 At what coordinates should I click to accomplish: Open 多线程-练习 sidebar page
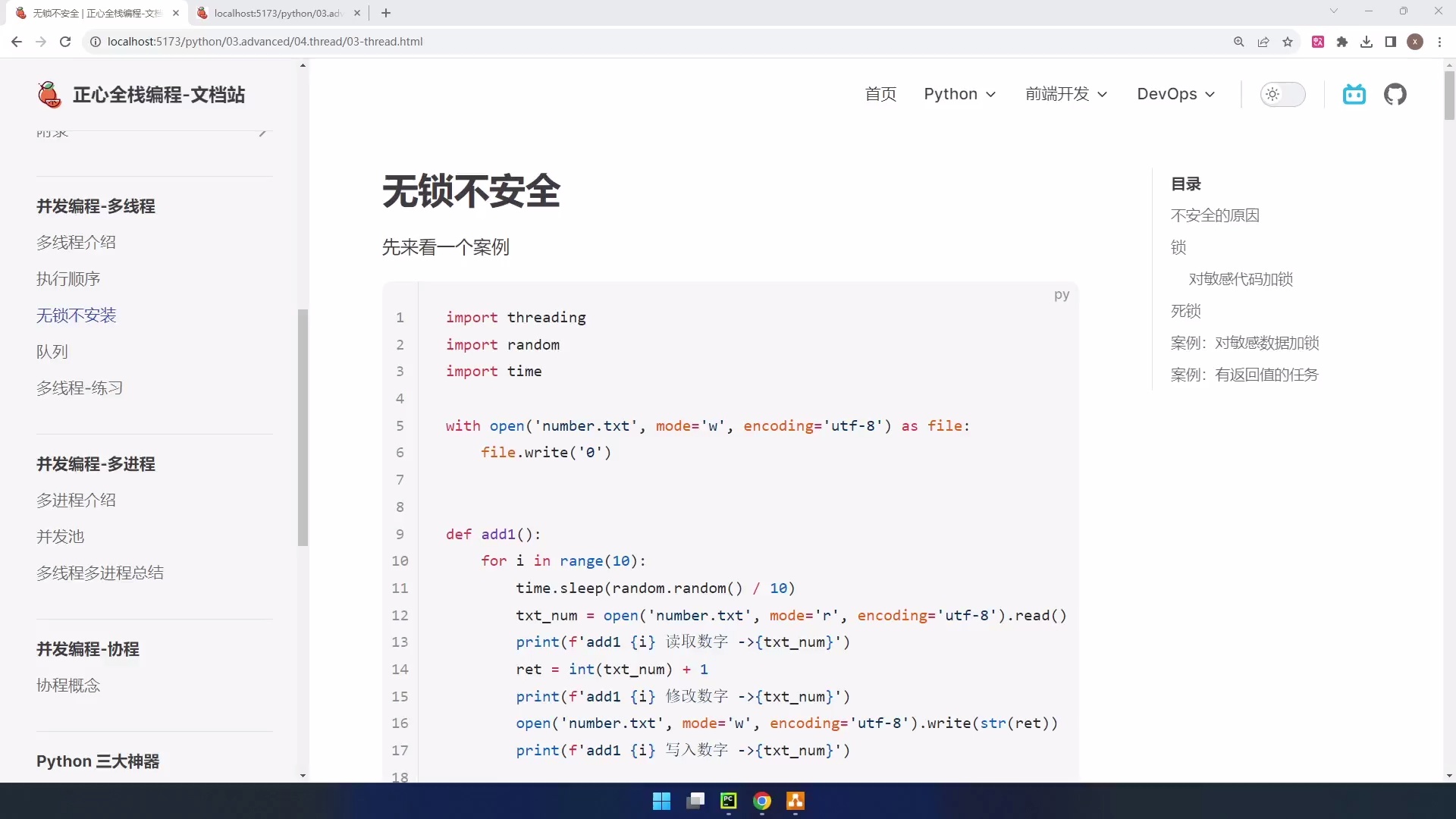pos(80,388)
